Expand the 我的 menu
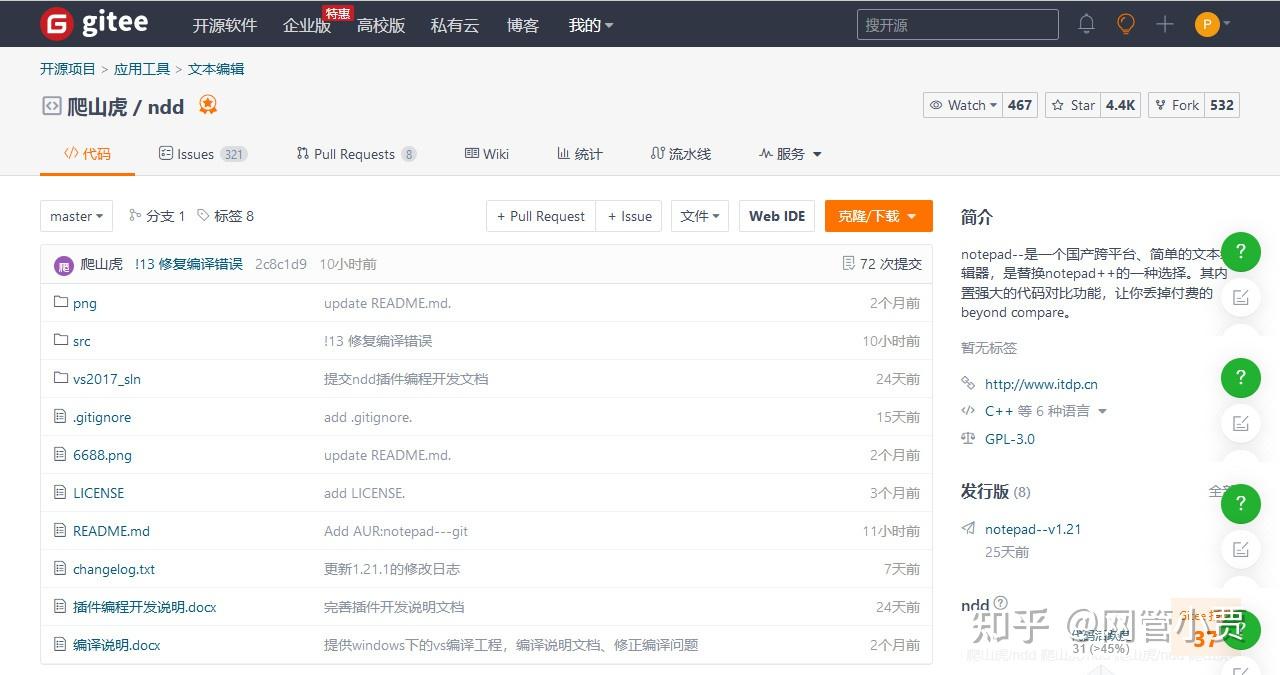This screenshot has width=1280, height=675. (591, 25)
